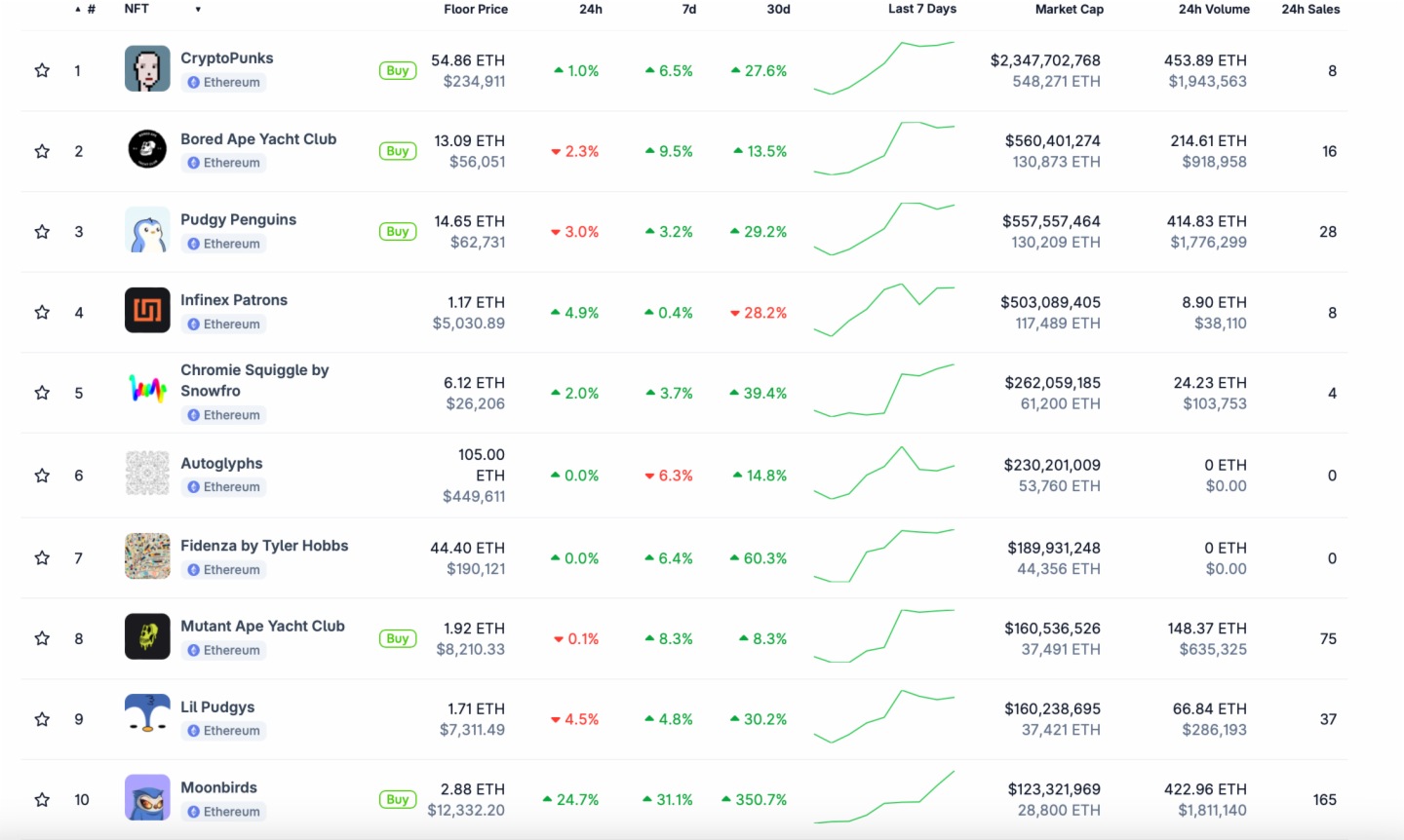Image resolution: width=1404 pixels, height=840 pixels.
Task: Star CryptoPunks to add to watchlist
Action: pyautogui.click(x=42, y=70)
